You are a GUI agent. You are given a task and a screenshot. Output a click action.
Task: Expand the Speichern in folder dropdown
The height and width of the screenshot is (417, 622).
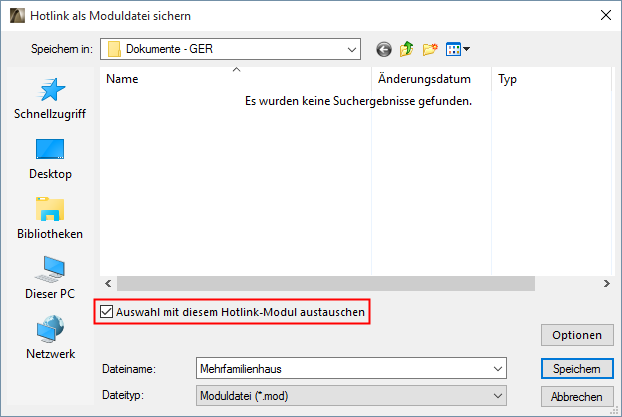pyautogui.click(x=351, y=50)
